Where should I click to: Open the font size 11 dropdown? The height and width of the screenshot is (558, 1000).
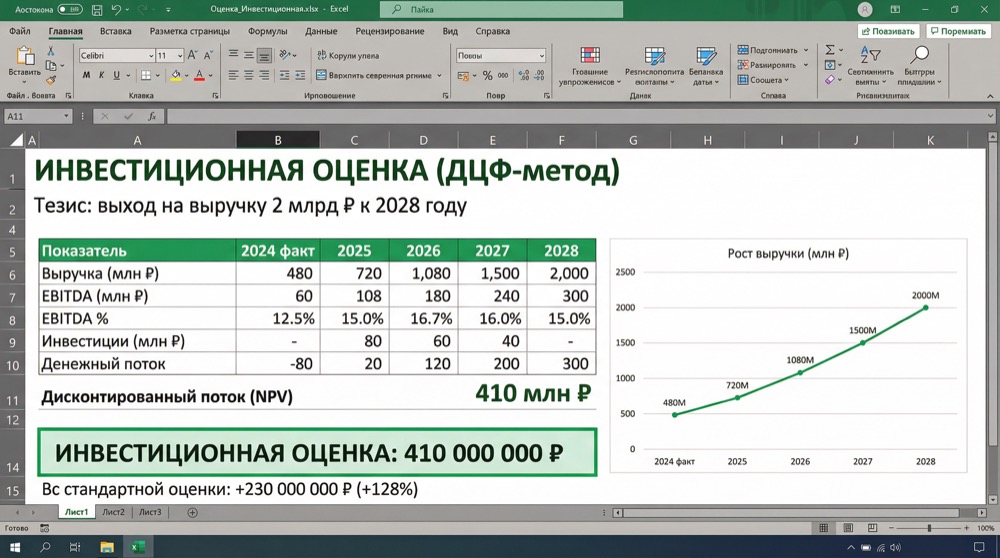(x=180, y=56)
